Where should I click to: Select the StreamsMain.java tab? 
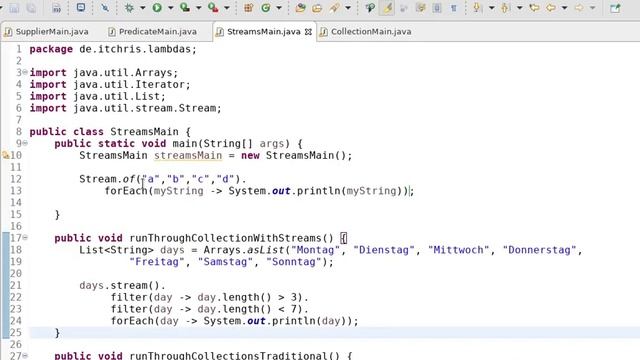coord(264,31)
